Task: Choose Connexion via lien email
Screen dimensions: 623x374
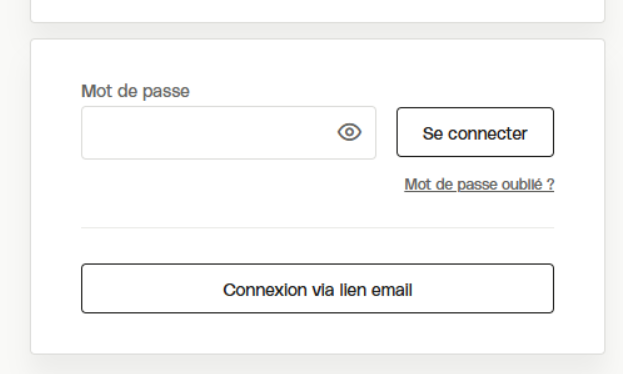Action: click(x=317, y=289)
